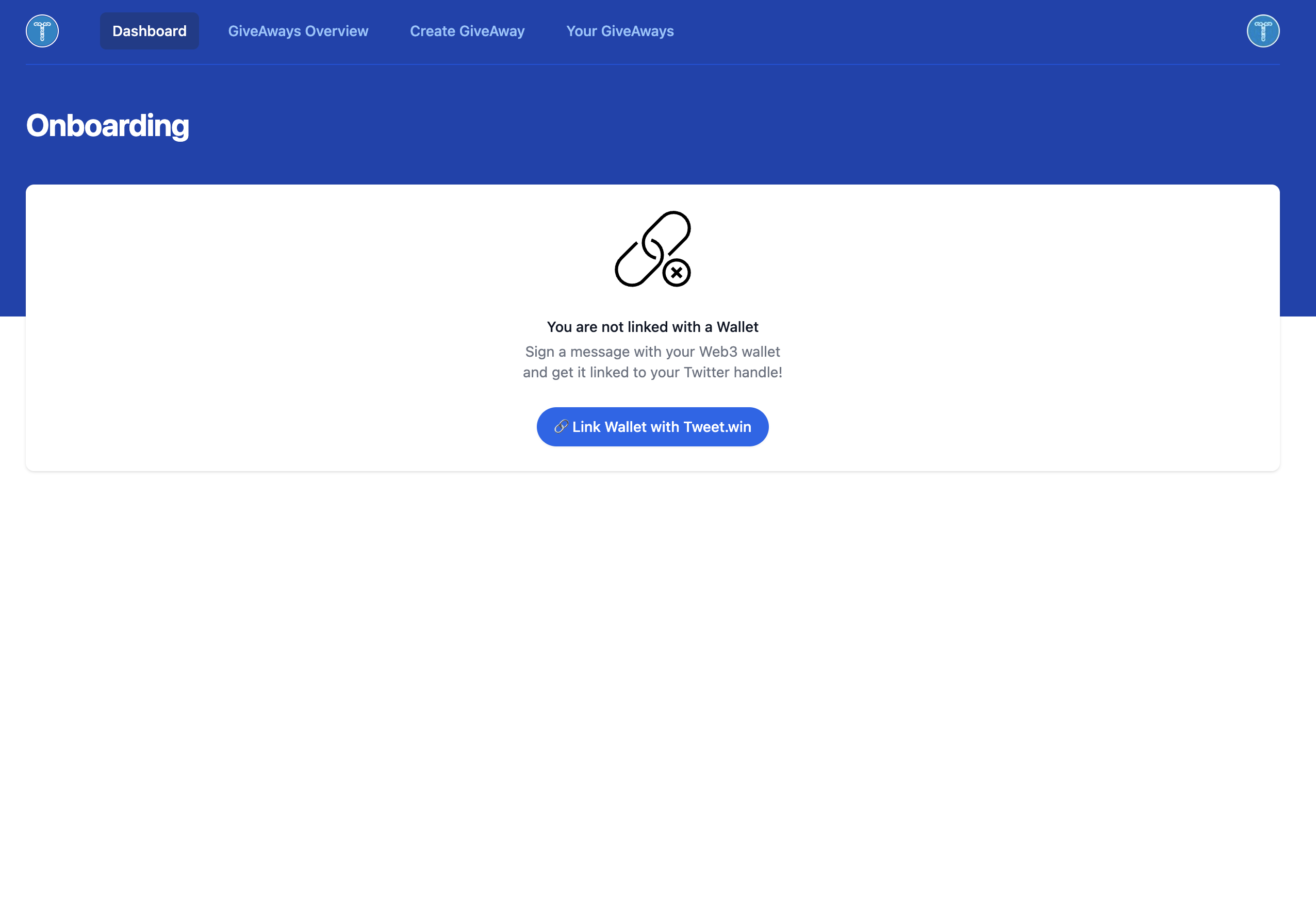The width and height of the screenshot is (1316, 900).
Task: Open the user profile avatar menu
Action: pos(1263,31)
